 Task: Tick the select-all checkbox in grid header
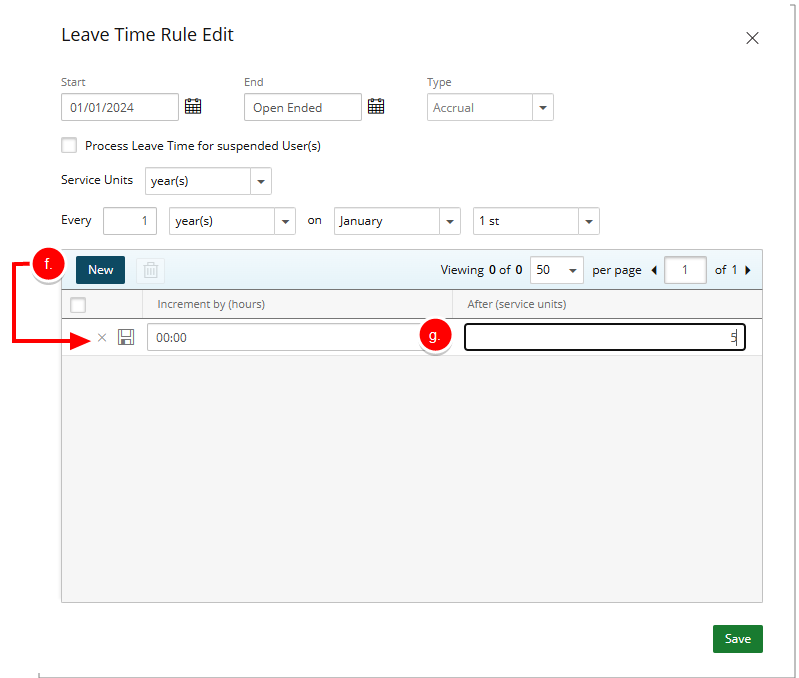pos(78,305)
